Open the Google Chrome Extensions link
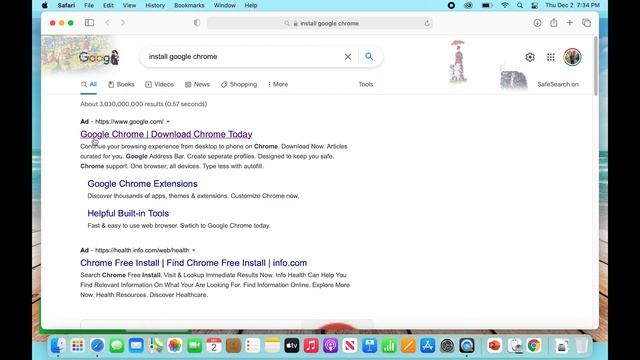The width and height of the screenshot is (640, 360). [142, 184]
